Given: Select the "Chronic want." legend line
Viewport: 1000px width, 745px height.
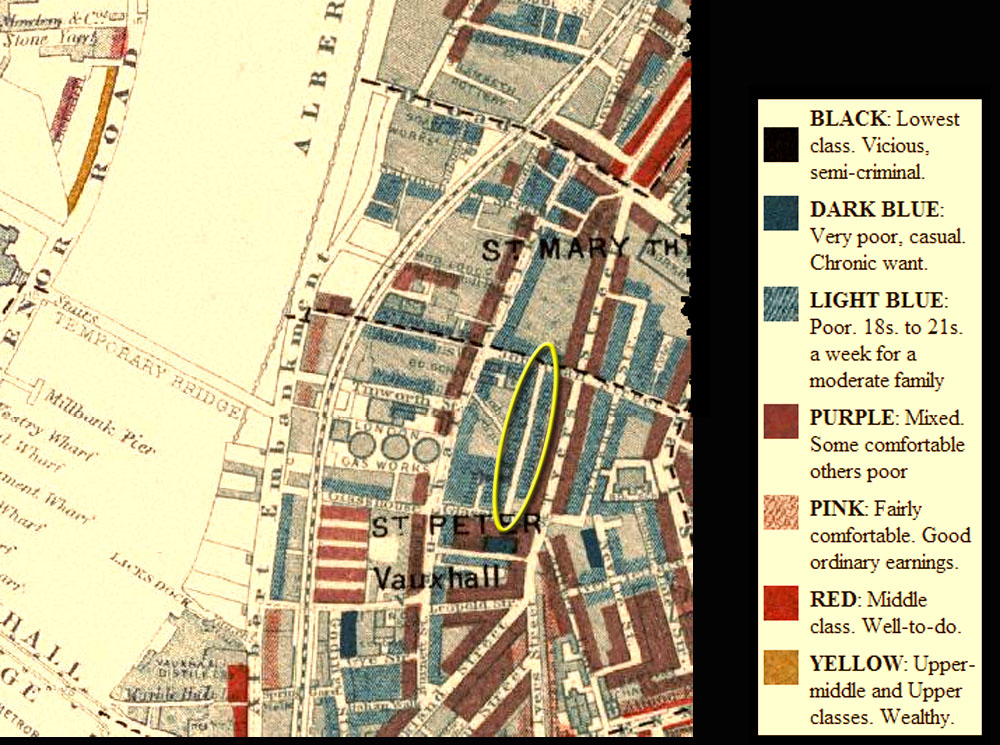Looking at the screenshot, I should (x=868, y=263).
